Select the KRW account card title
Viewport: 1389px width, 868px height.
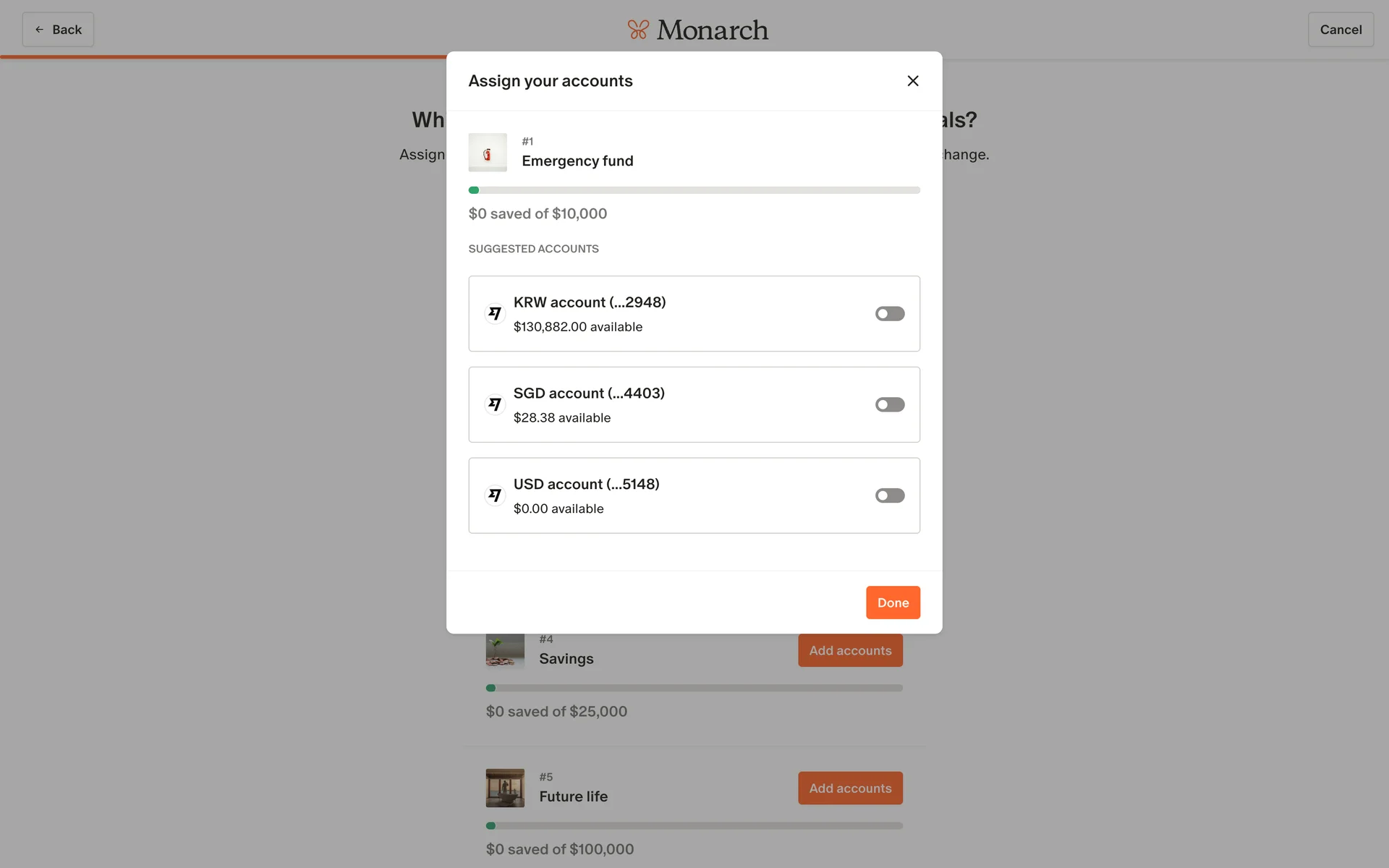coord(589,302)
